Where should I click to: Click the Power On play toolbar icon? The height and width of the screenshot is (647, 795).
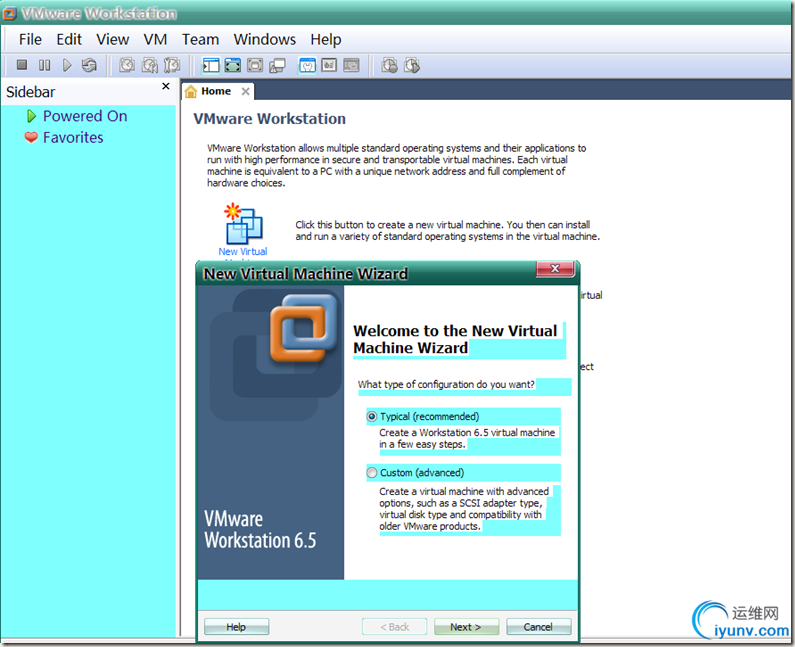click(x=67, y=65)
